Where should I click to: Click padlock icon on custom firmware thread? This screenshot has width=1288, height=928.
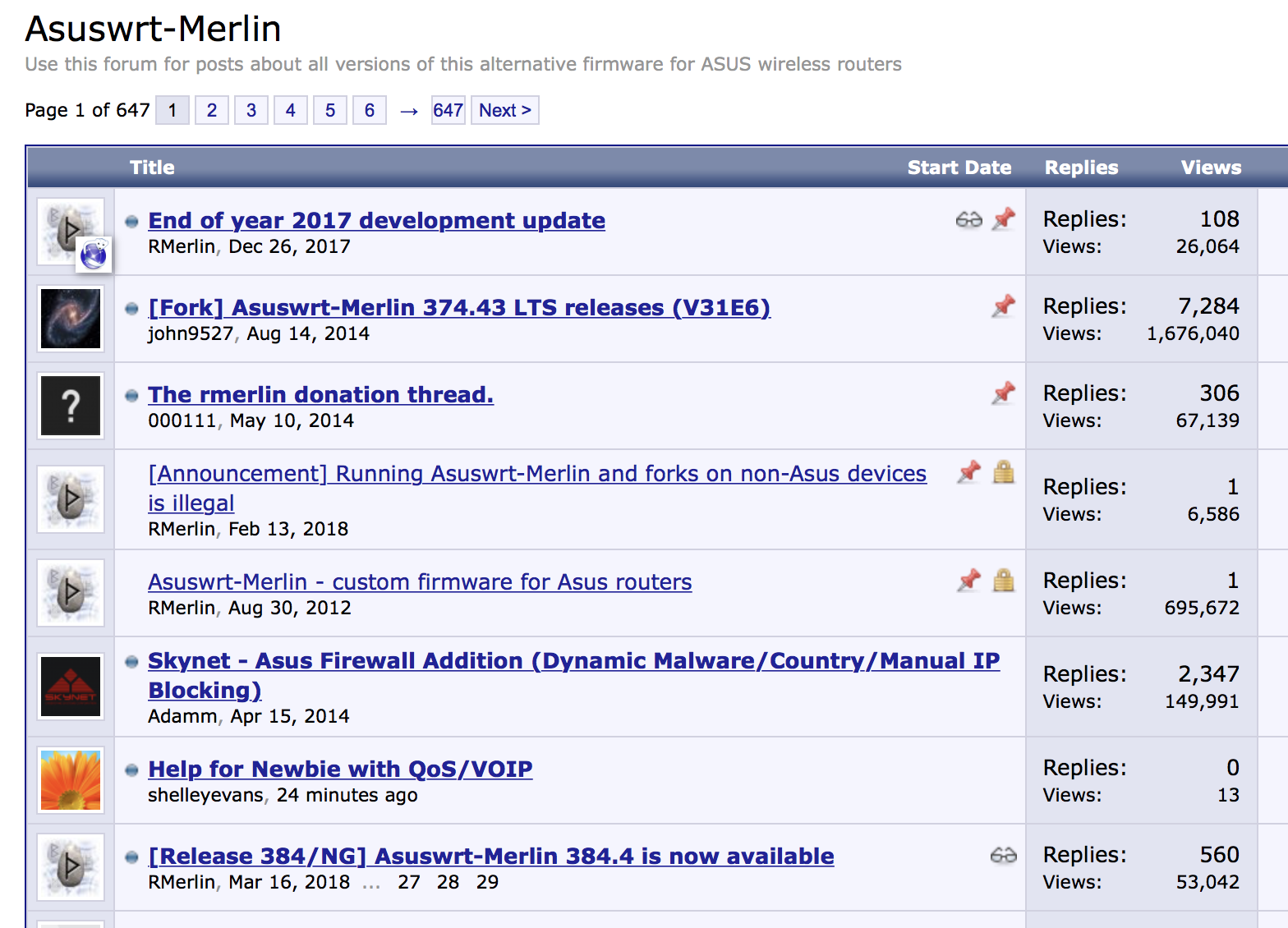(1004, 580)
